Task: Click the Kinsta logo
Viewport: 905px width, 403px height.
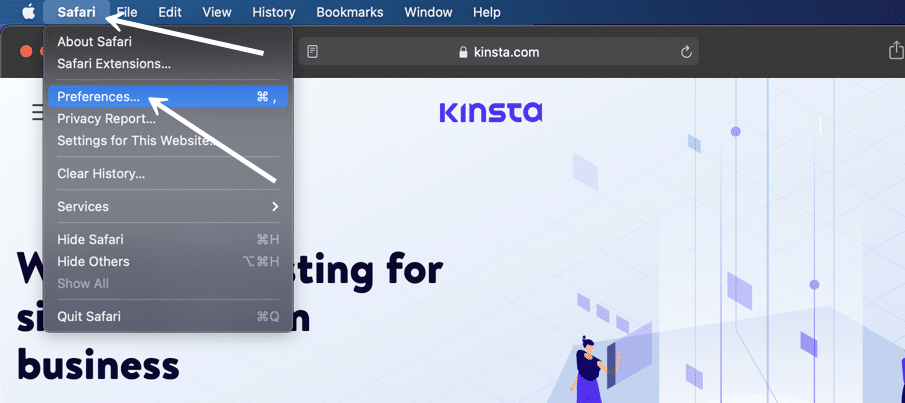Action: click(490, 111)
